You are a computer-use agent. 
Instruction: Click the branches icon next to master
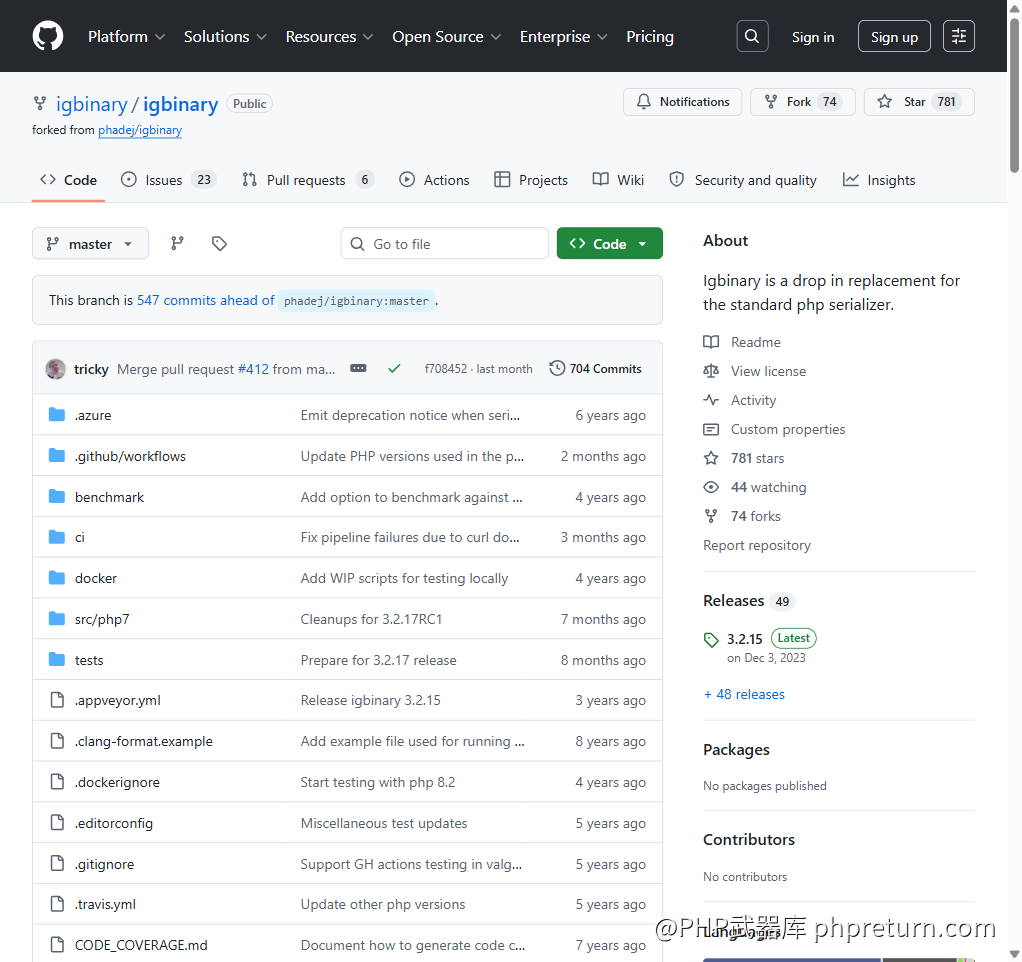pyautogui.click(x=177, y=244)
